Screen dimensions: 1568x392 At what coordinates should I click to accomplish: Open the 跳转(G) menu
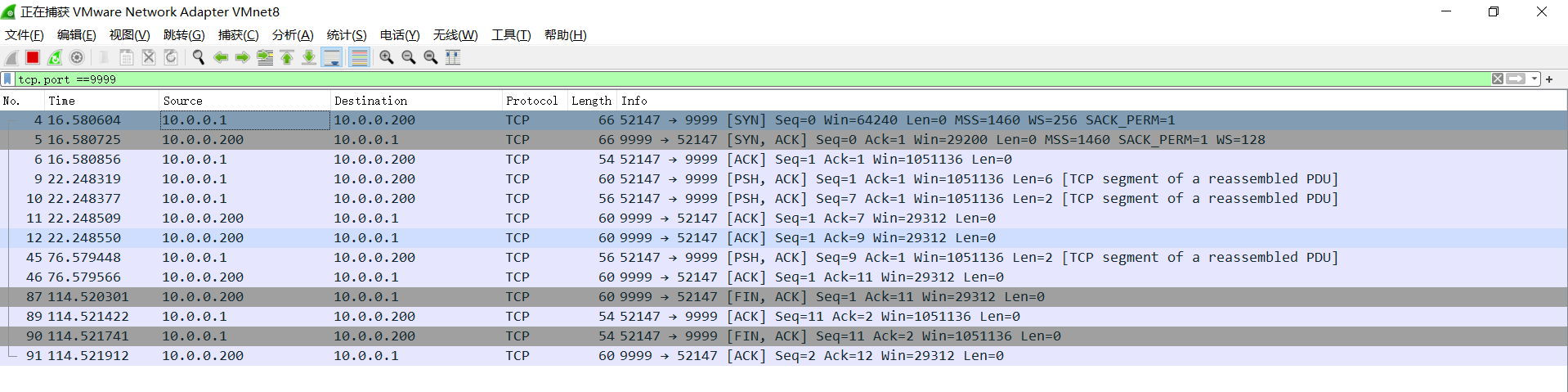(x=184, y=35)
